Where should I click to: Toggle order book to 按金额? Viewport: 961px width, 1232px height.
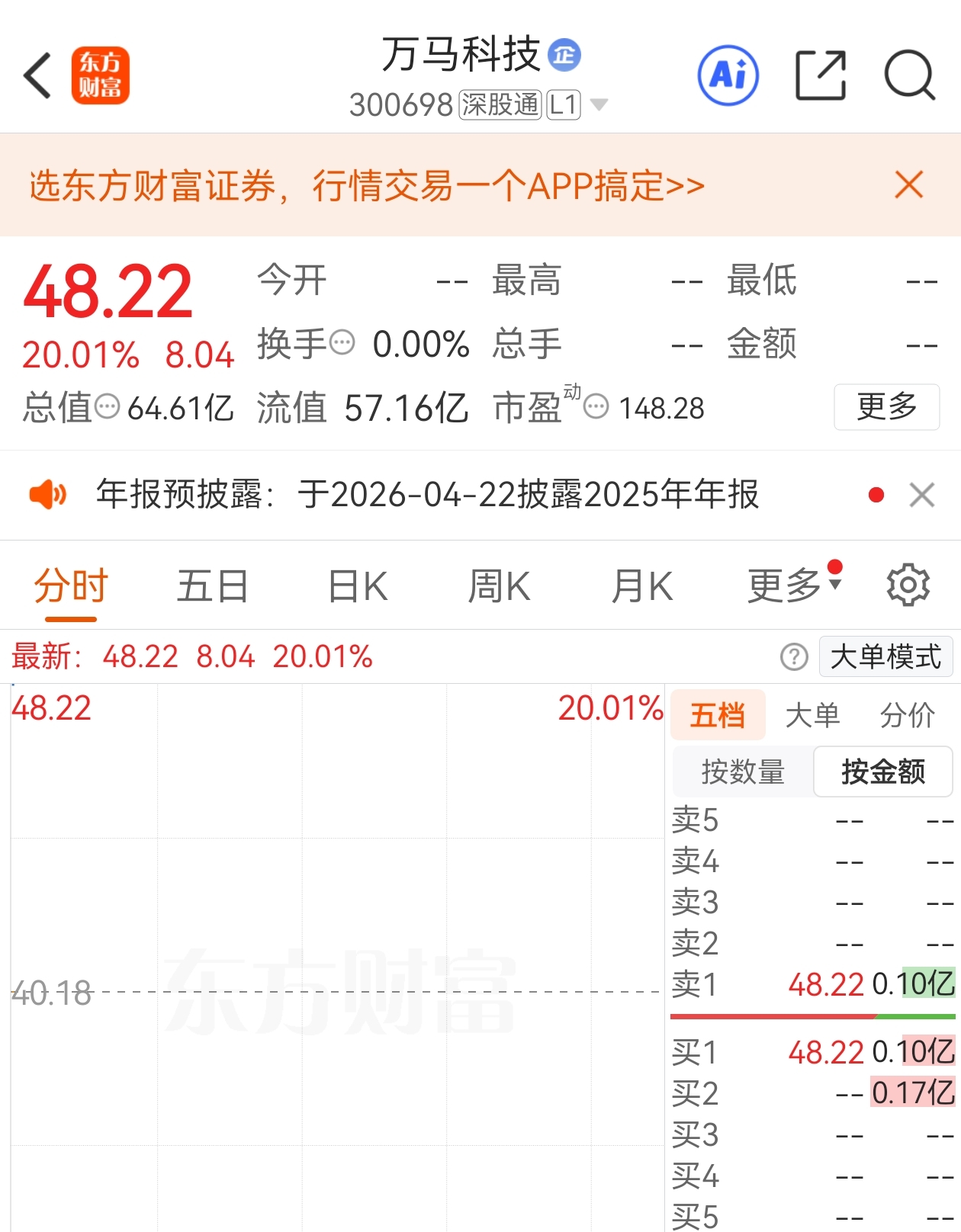(883, 772)
